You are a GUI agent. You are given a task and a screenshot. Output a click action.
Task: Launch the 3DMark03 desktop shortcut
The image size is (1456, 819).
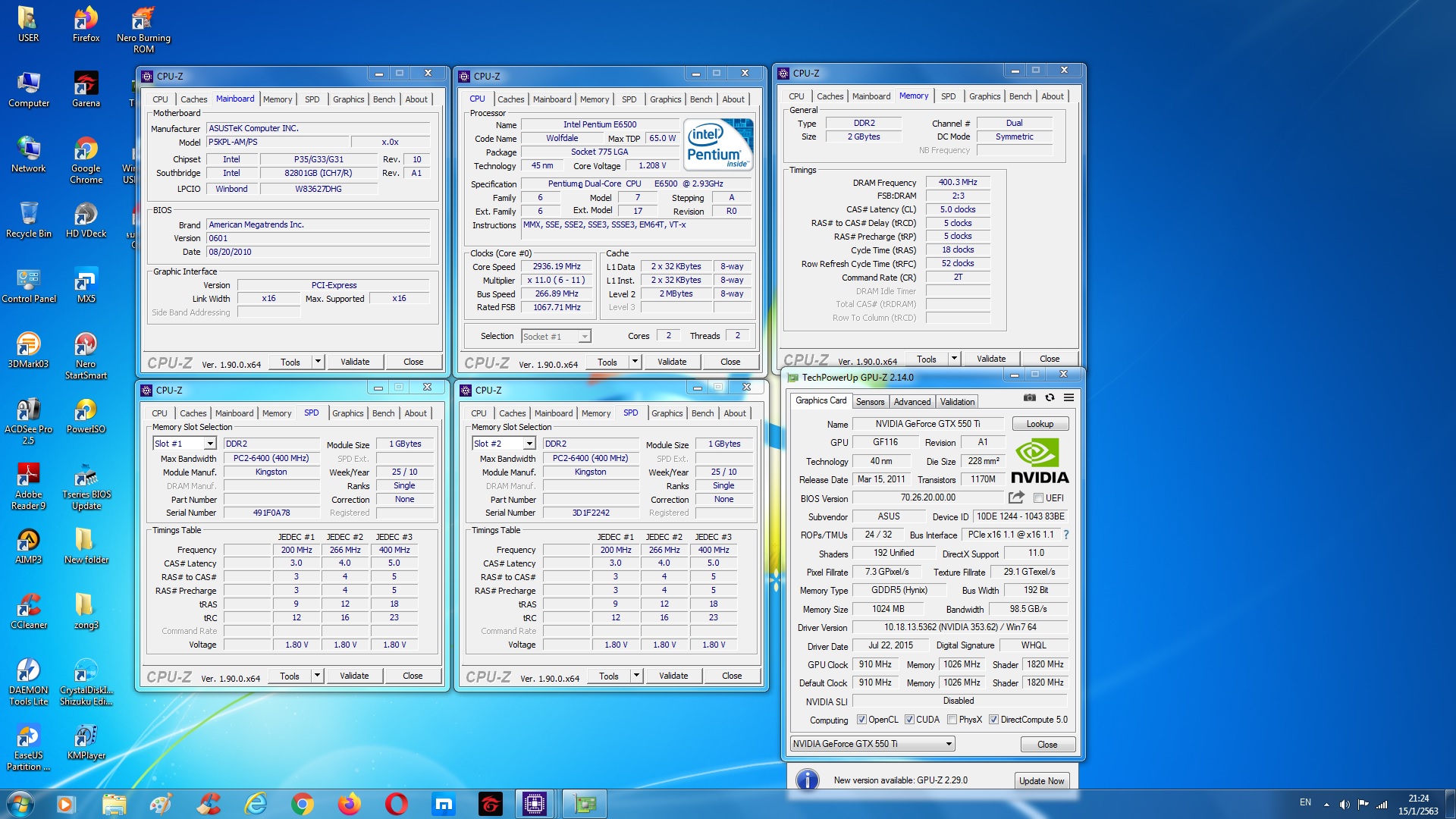tap(29, 350)
